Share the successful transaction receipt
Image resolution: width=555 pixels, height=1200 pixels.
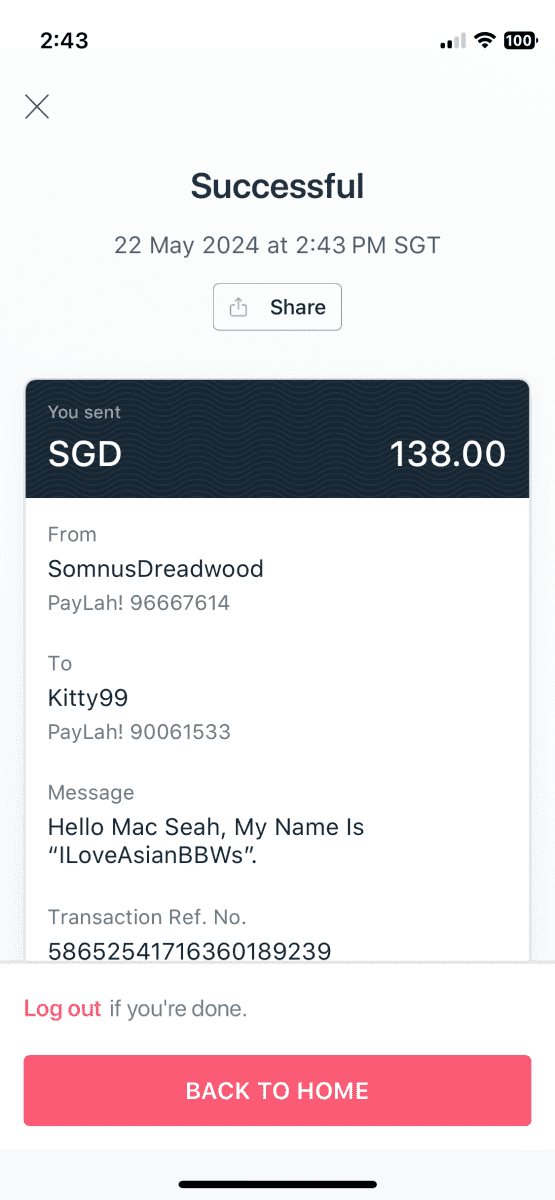point(277,307)
